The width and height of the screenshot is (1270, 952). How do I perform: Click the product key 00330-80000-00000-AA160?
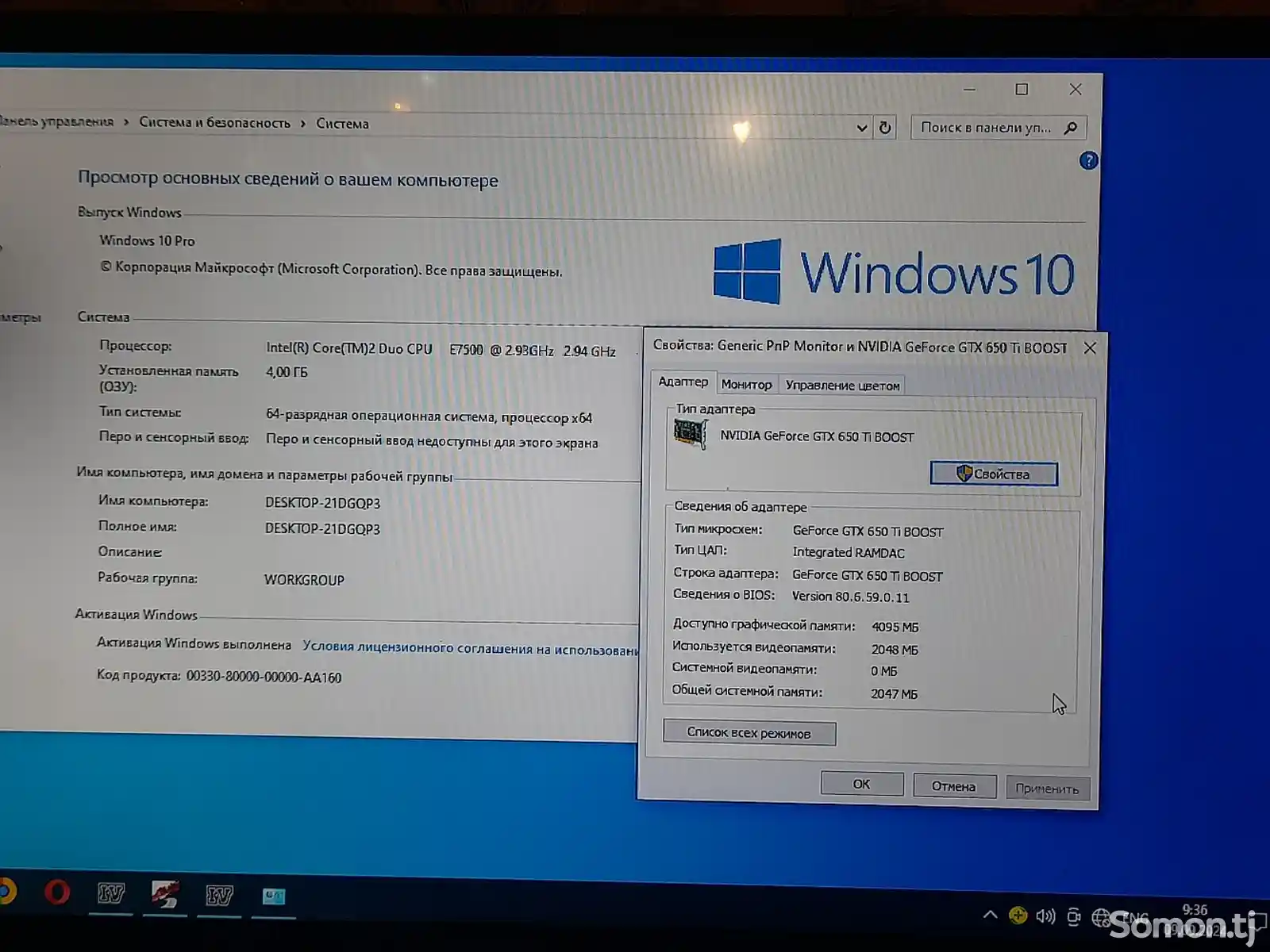click(x=264, y=677)
